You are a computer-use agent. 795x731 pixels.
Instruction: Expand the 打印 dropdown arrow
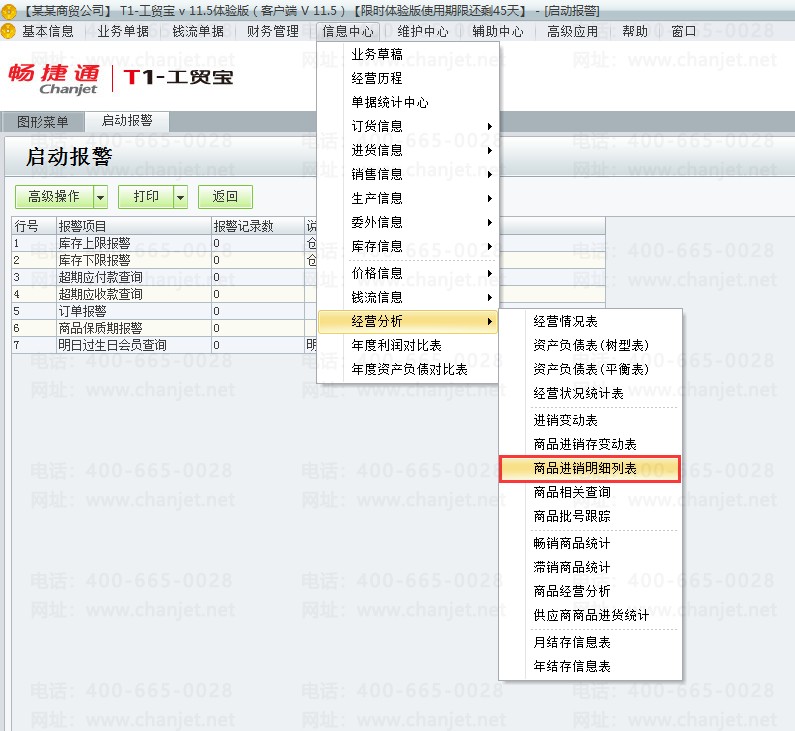(x=180, y=197)
